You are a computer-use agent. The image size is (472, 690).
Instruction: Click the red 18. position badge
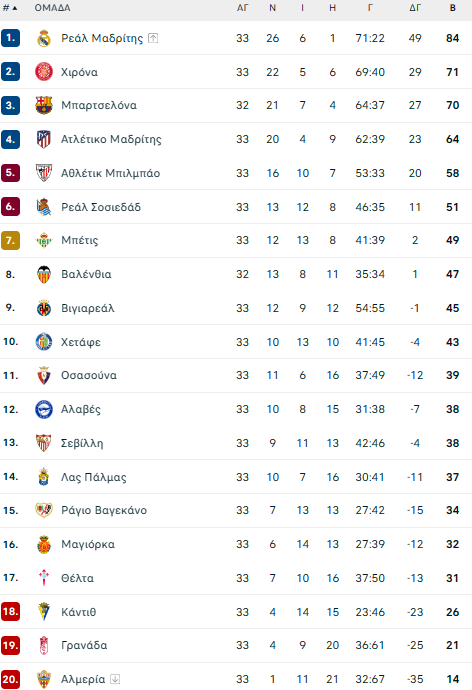pos(10,612)
